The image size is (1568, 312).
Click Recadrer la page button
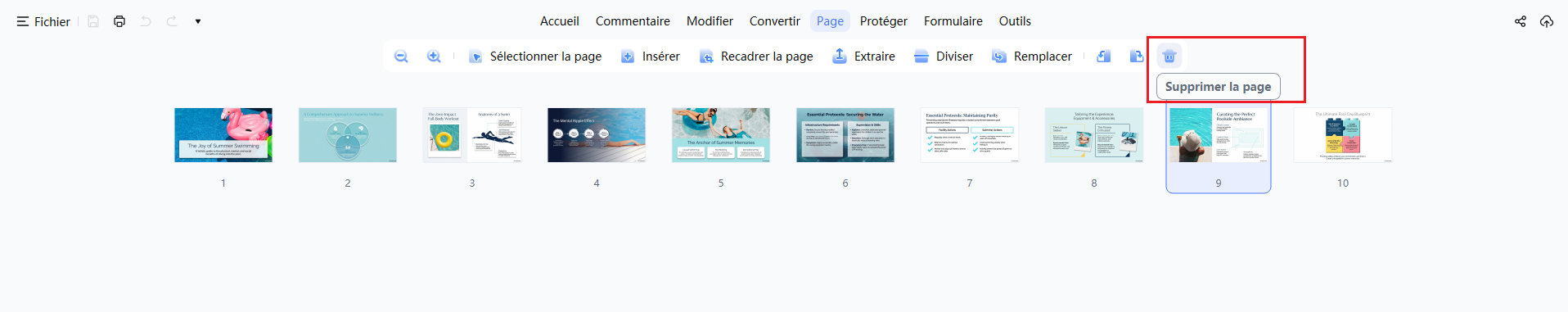tap(756, 57)
